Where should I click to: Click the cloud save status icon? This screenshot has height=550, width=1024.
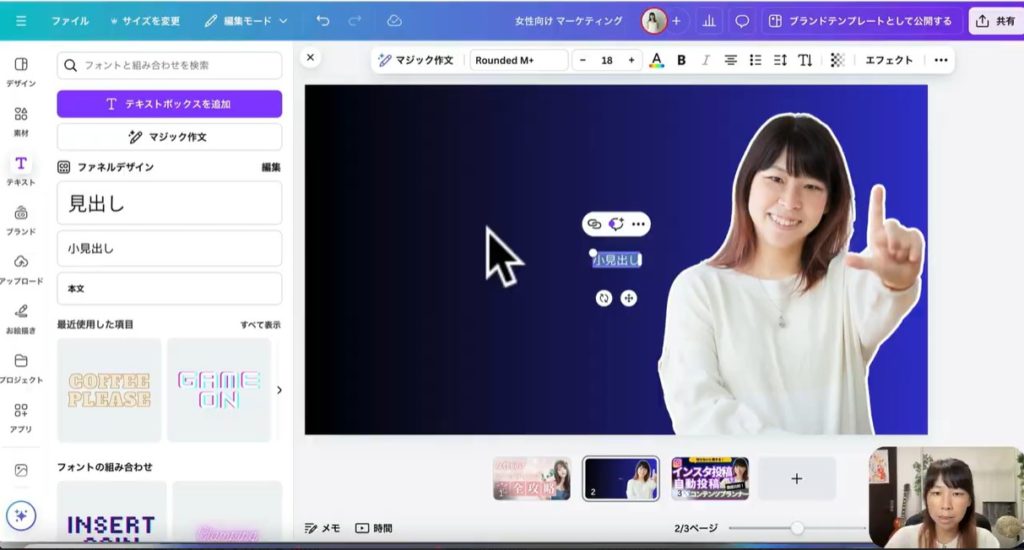(394, 20)
